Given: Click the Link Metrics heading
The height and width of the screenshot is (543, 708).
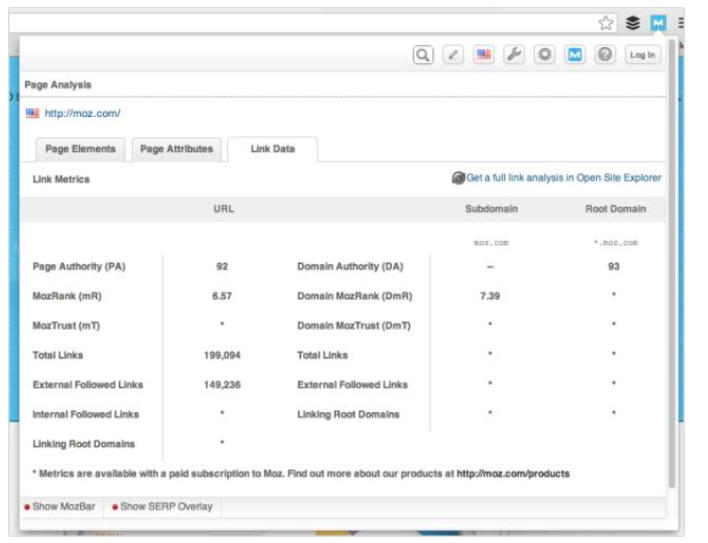Looking at the screenshot, I should pos(61,179).
